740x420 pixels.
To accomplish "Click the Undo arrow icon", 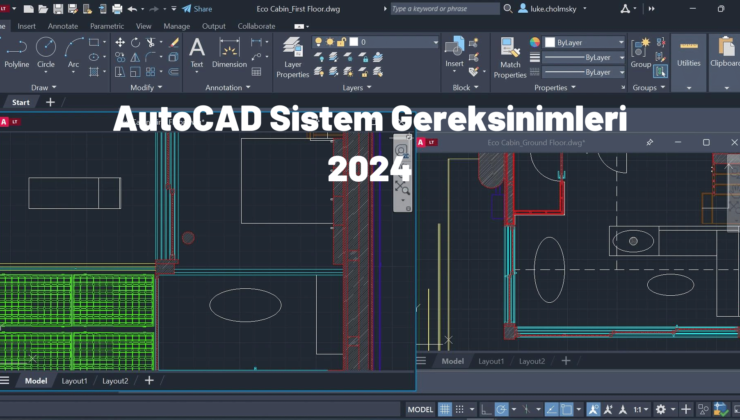I will pos(132,8).
